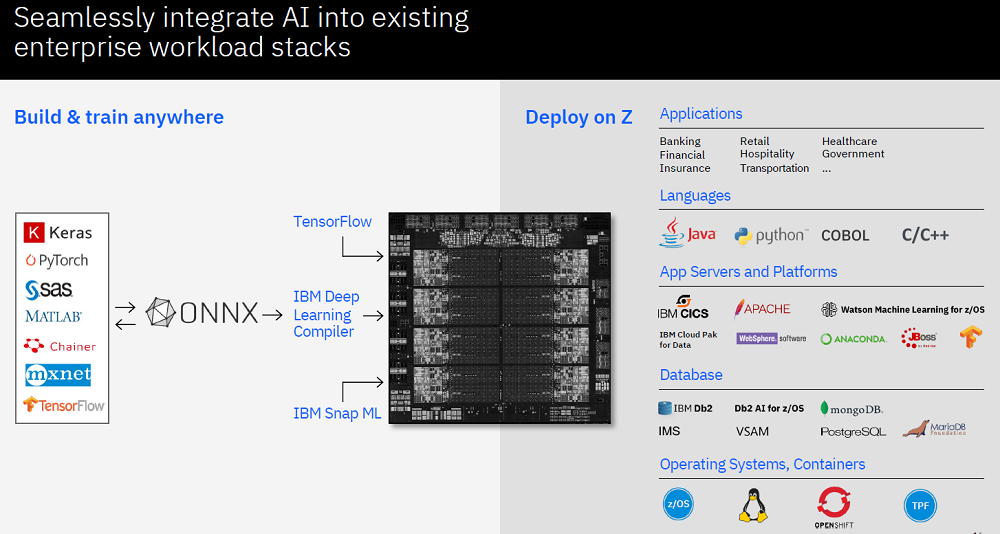Click the WebSphere software logo
Image resolution: width=1000 pixels, height=534 pixels.
tap(771, 338)
